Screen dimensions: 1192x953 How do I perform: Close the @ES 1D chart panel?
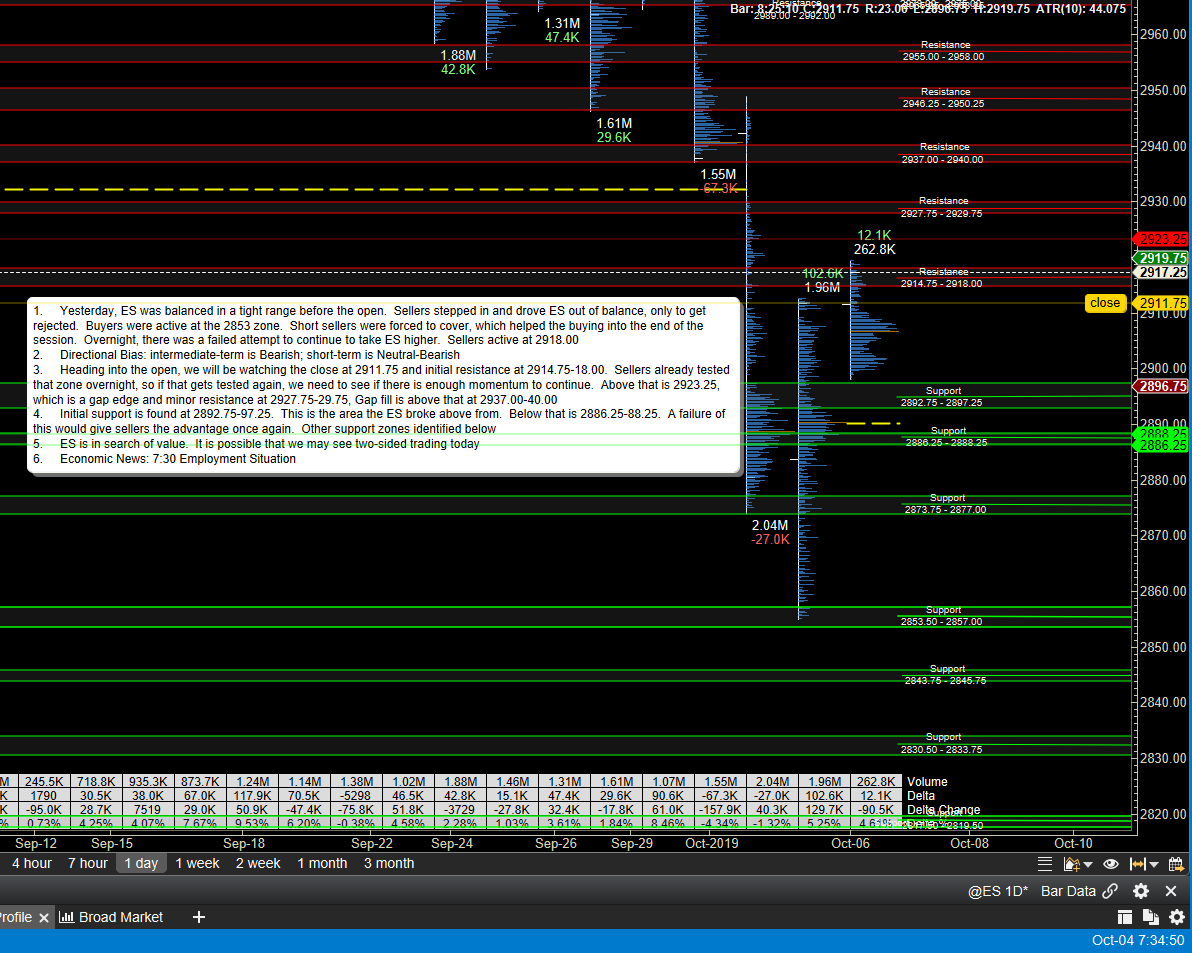tap(1171, 891)
